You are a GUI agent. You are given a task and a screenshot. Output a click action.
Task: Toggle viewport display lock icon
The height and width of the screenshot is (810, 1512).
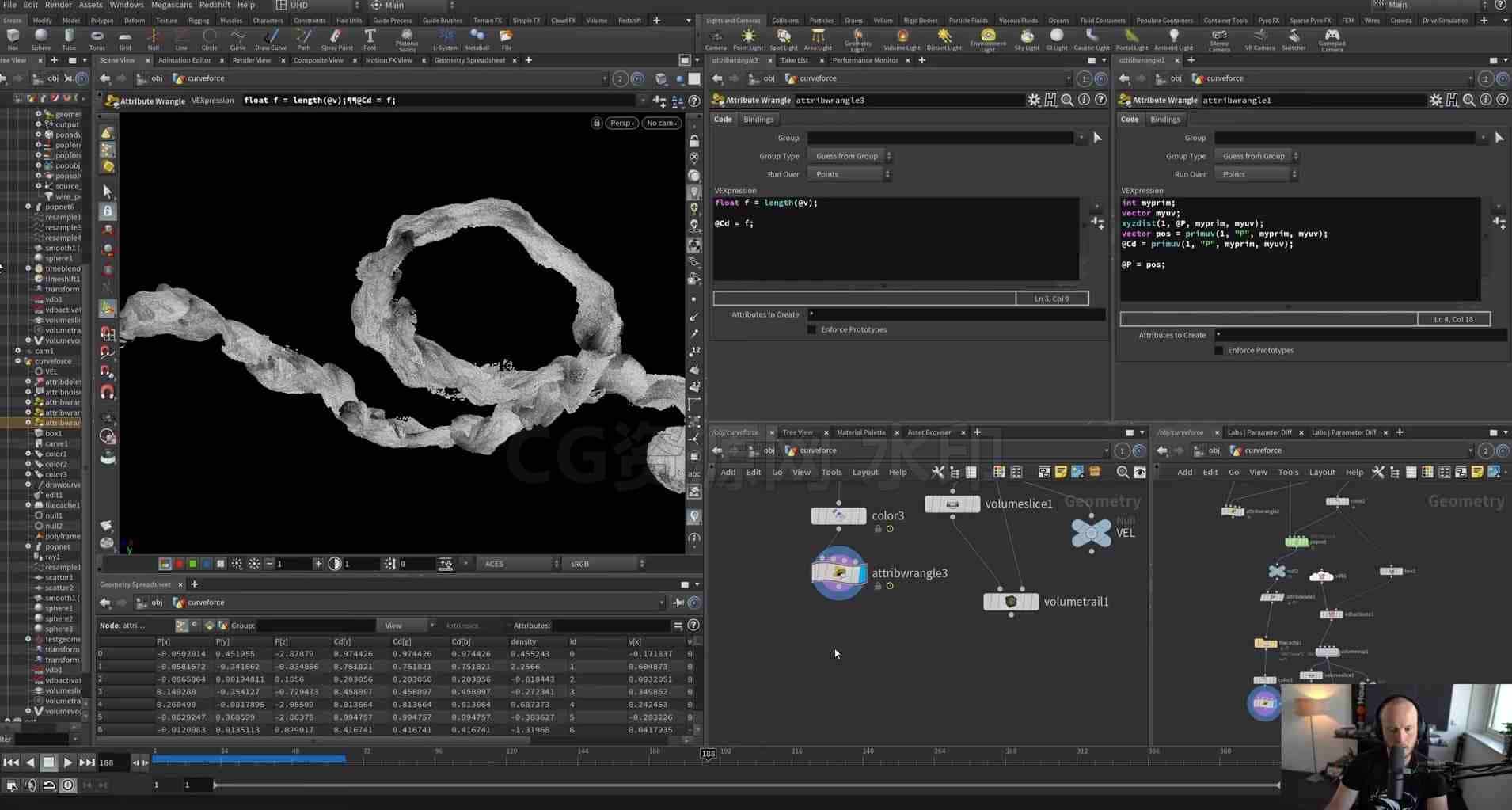597,123
